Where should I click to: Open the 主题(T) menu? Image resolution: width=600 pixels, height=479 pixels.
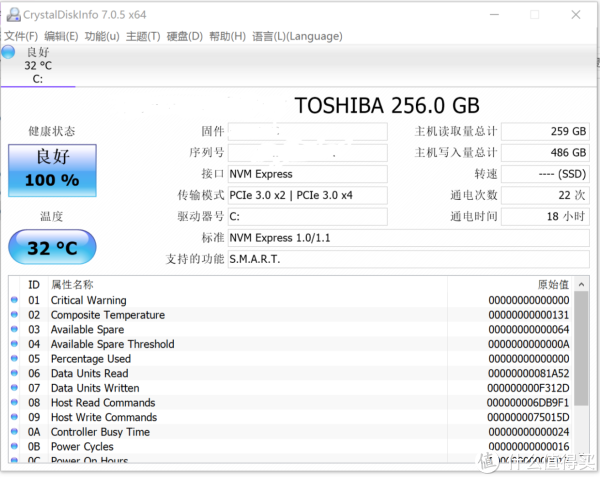pyautogui.click(x=143, y=36)
